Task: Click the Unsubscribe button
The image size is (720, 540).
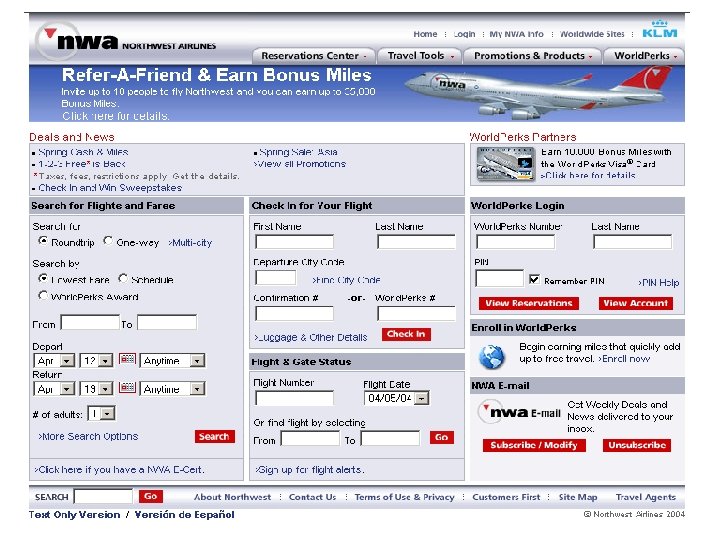Action: 637,445
